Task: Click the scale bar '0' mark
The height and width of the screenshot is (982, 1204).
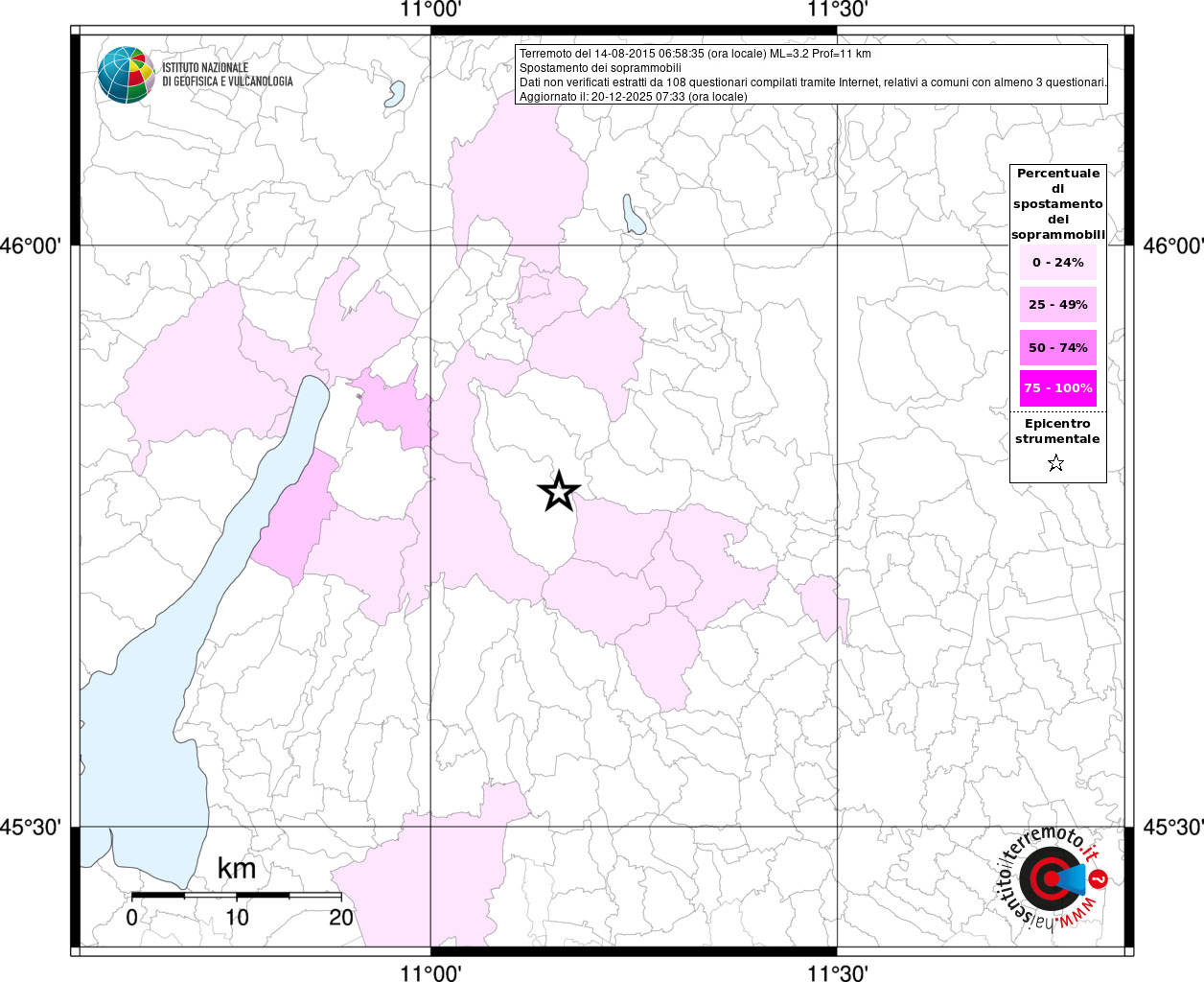Action: pos(132,917)
